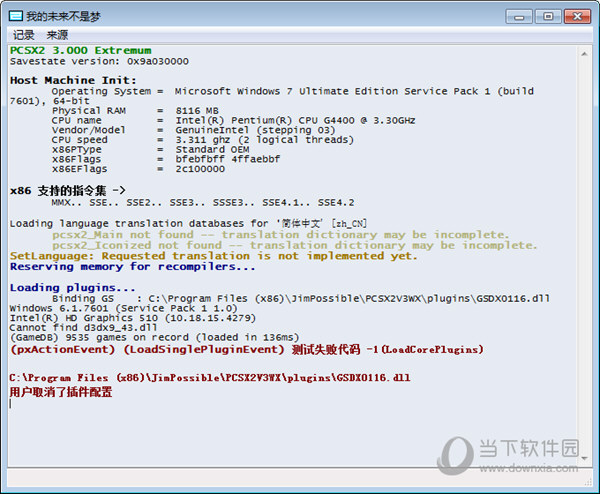
Task: Click the 'x86PType = Standard OEM' line
Action: pyautogui.click(x=150, y=150)
